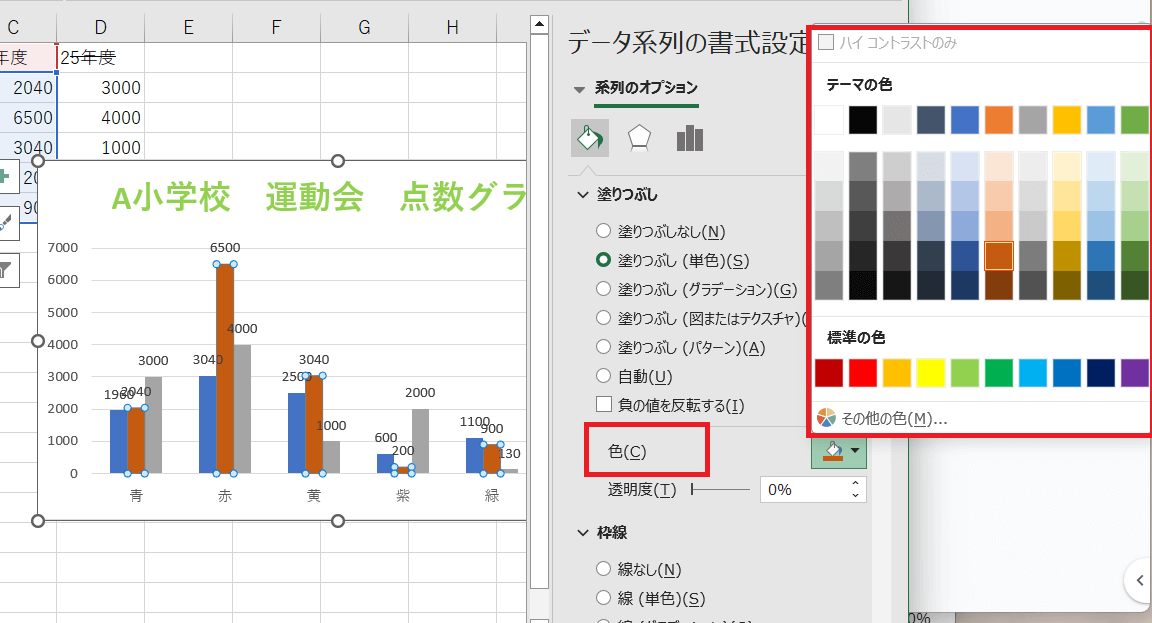Viewport: 1152px width, 623px height.
Task: Select 自動(U) fill radio button
Action: 603,375
